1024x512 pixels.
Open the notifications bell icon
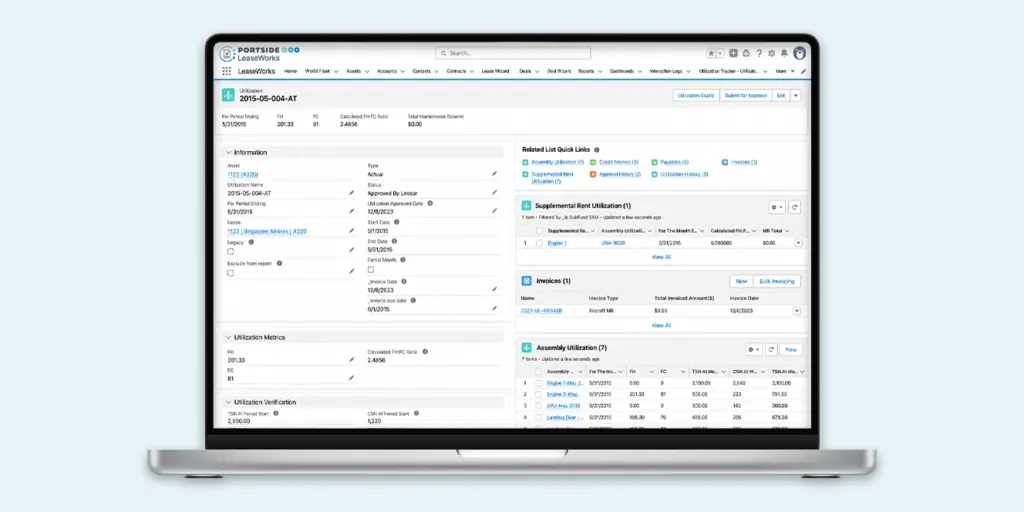(784, 54)
